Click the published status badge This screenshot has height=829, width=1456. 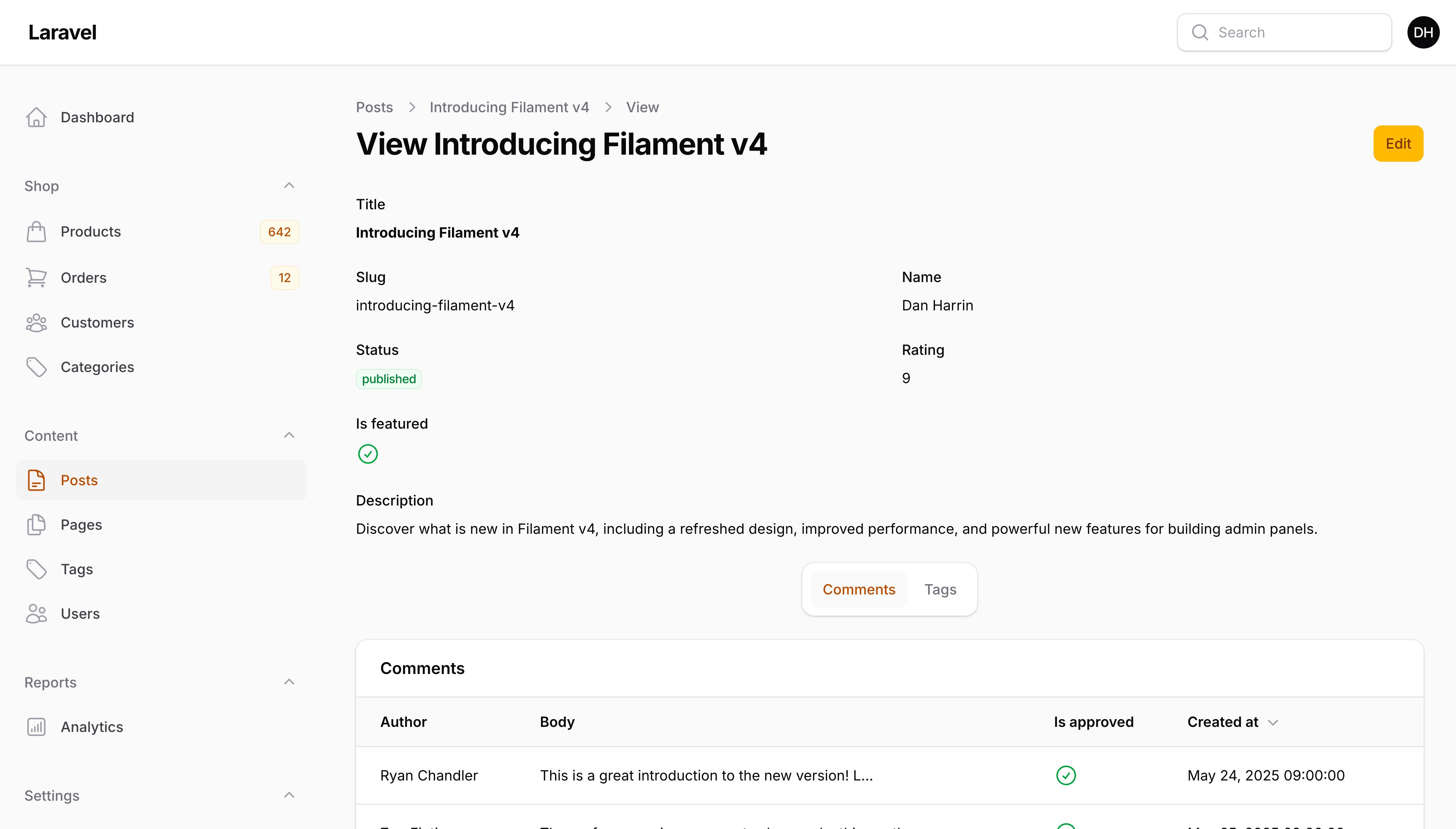pos(389,379)
